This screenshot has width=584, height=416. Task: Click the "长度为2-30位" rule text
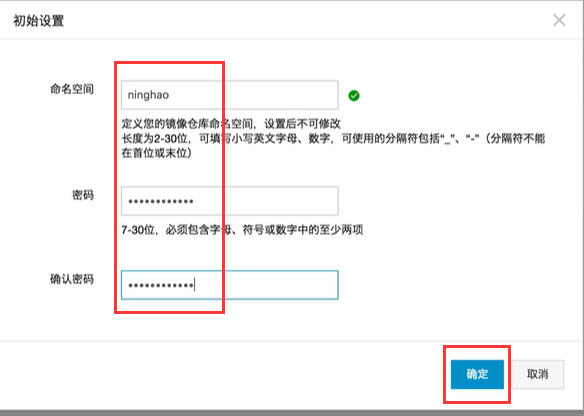point(154,139)
